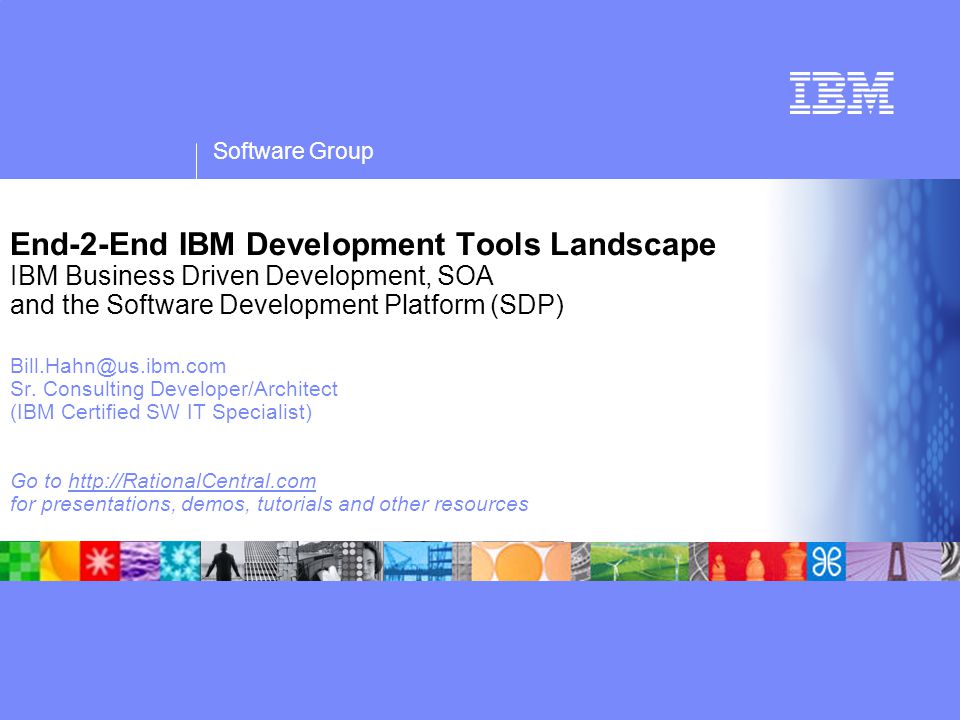Click the End-2-End IBM Development Tools Landscape title
This screenshot has width=960, height=720.
pos(363,244)
